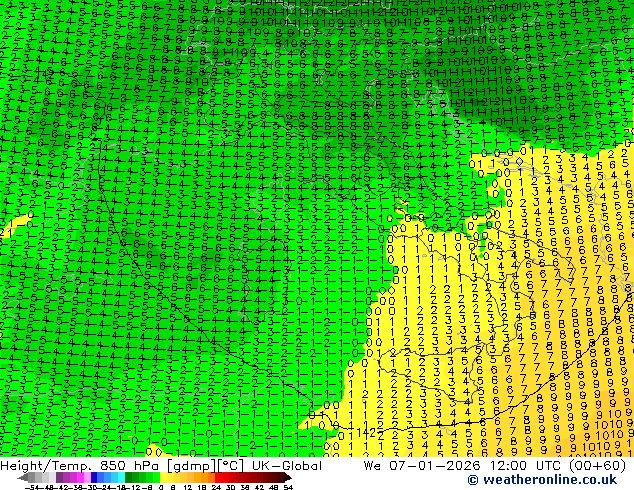Select the 'Height/Temp. 850 hPa' title text
The width and height of the screenshot is (634, 490).
point(81,466)
